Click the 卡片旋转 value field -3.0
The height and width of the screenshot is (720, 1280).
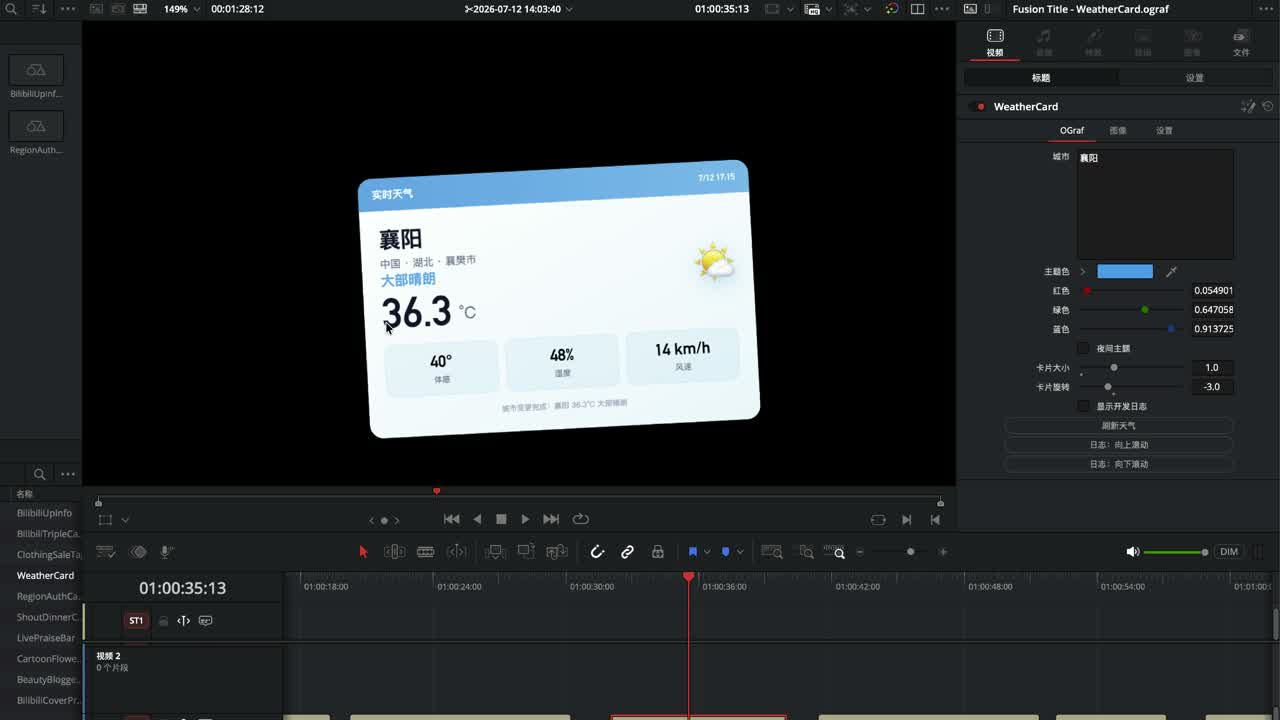coord(1212,387)
